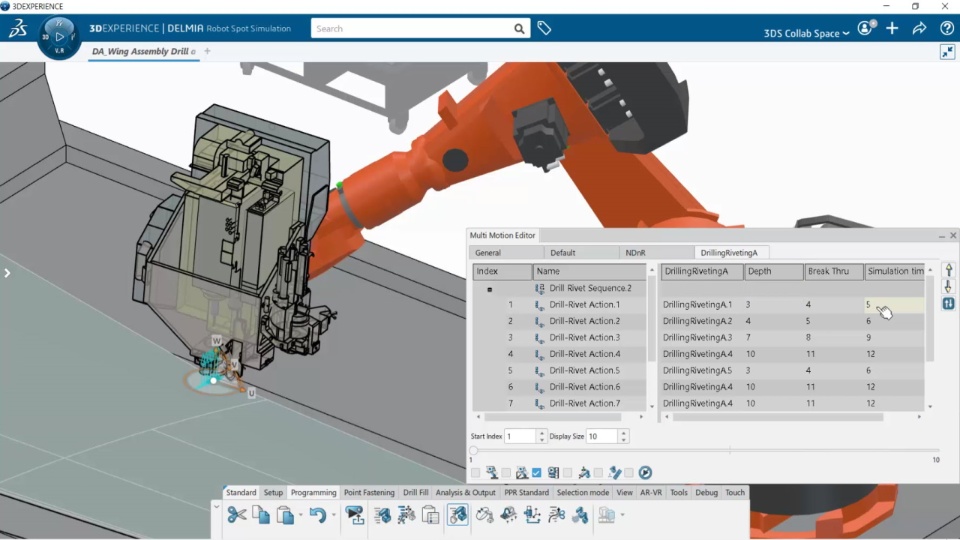Tick the checkbox before the circular play icon
Viewport: 960px width, 540px height.
(629, 473)
